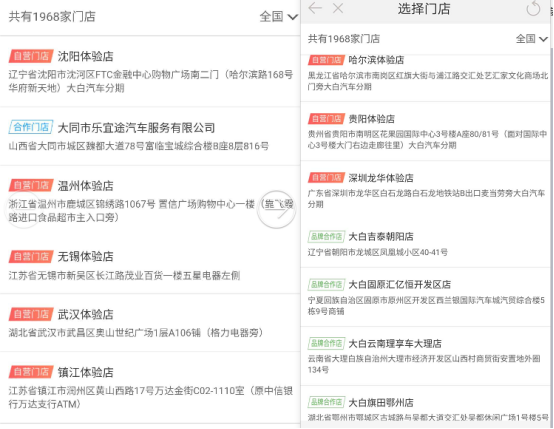The image size is (554, 429).
Task: Click the 自营门店 tag beside 贵阳体验店
Action: [x=326, y=119]
